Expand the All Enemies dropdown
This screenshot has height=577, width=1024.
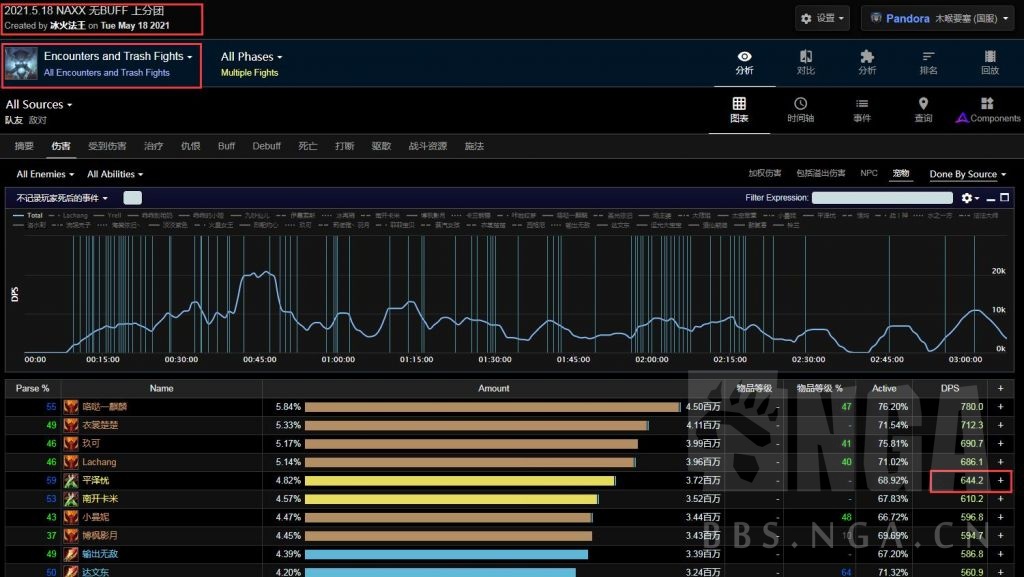tap(41, 174)
